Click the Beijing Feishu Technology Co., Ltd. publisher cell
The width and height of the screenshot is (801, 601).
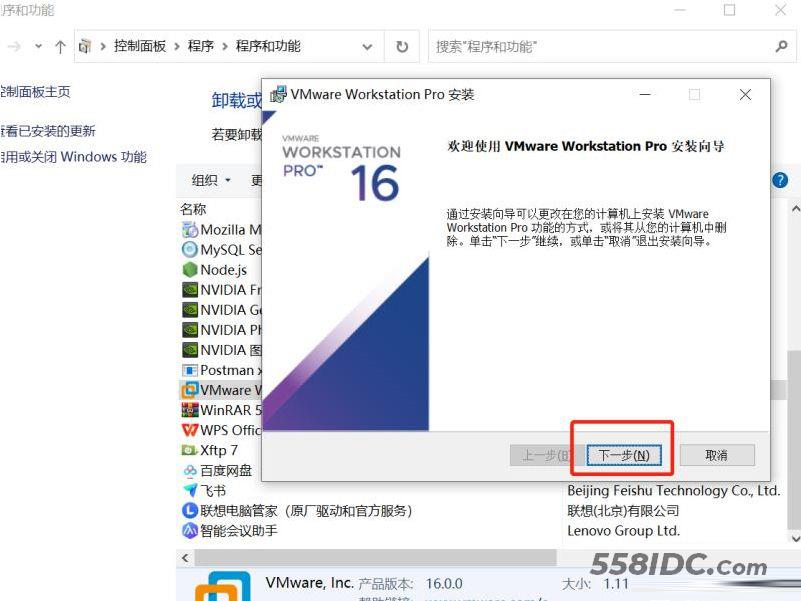click(x=674, y=491)
